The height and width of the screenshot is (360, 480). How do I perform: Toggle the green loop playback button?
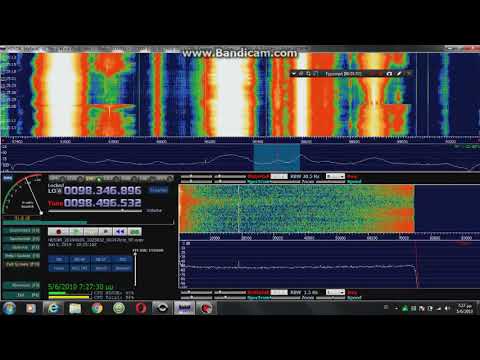135,231
